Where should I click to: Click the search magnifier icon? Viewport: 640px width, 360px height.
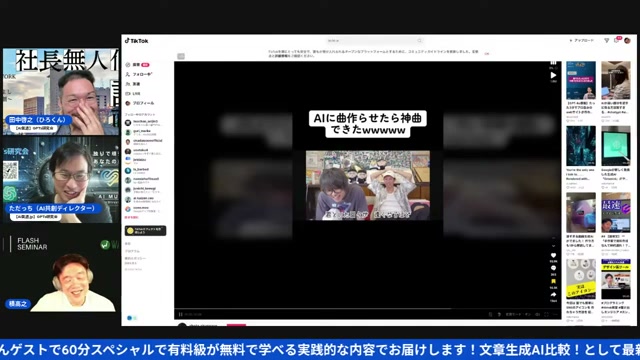[419, 41]
